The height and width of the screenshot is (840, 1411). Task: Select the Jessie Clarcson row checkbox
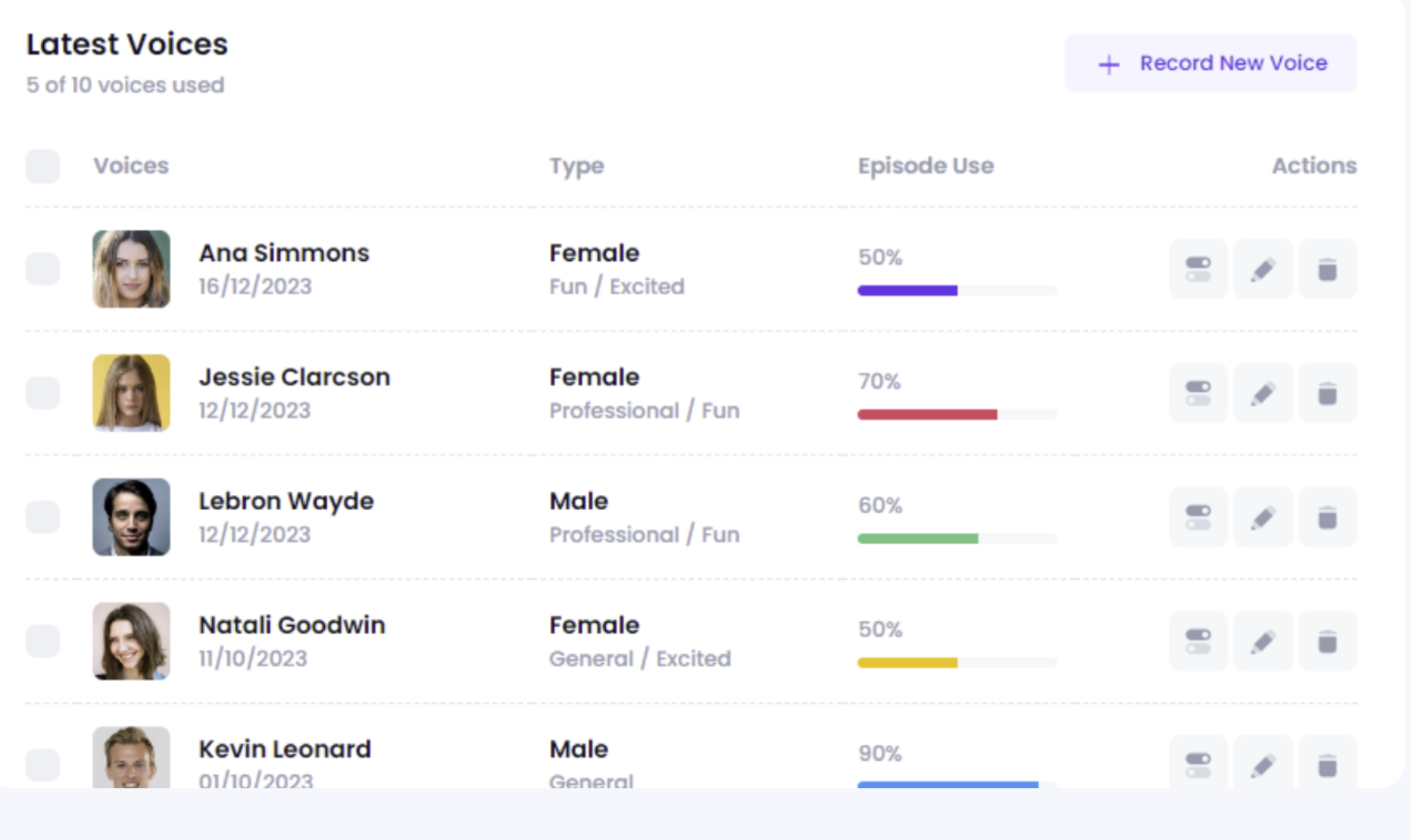tap(42, 392)
